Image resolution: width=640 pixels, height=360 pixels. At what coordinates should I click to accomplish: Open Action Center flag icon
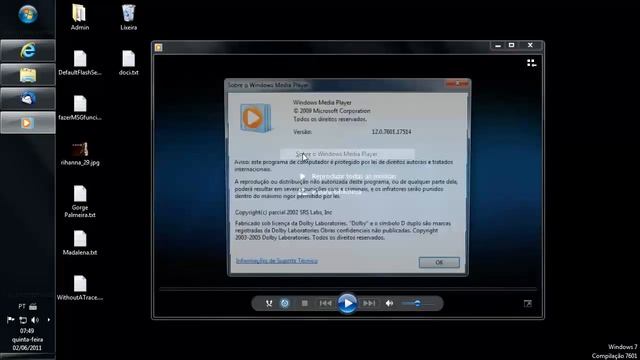tap(11, 320)
